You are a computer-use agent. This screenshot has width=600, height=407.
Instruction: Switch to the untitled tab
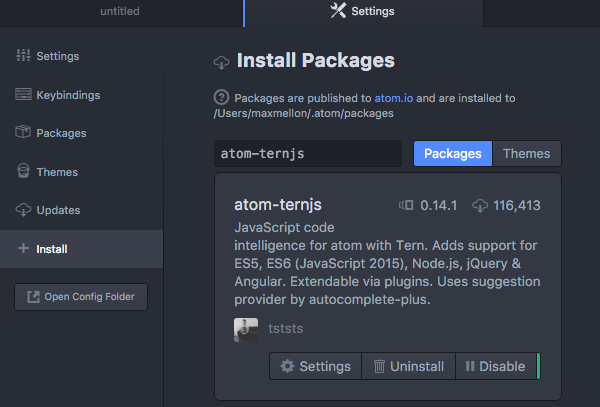pos(120,11)
